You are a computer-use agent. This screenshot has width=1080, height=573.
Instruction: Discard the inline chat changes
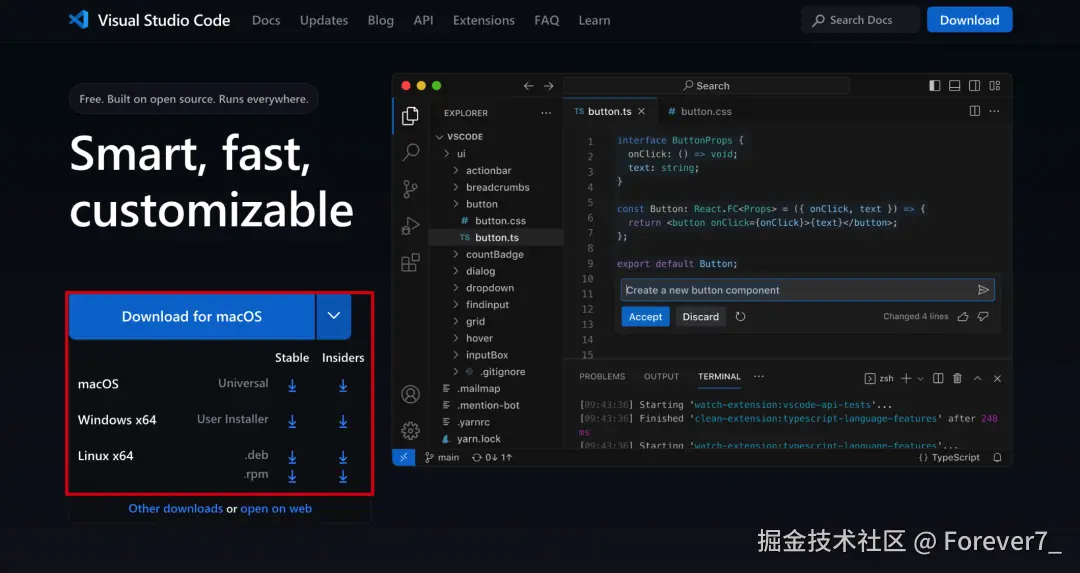point(700,317)
